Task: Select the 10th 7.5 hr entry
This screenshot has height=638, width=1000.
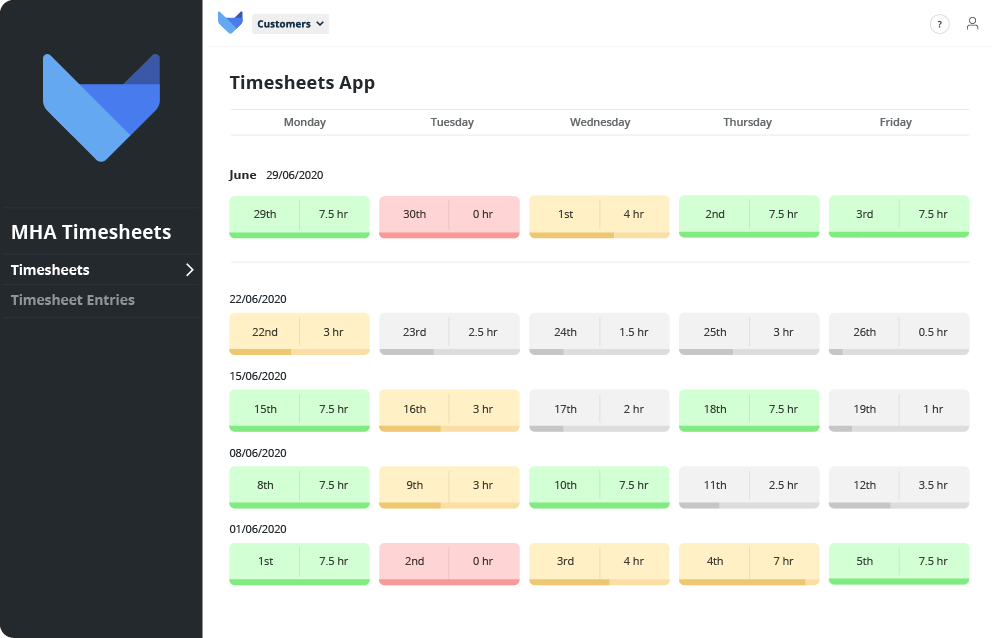Action: [599, 485]
